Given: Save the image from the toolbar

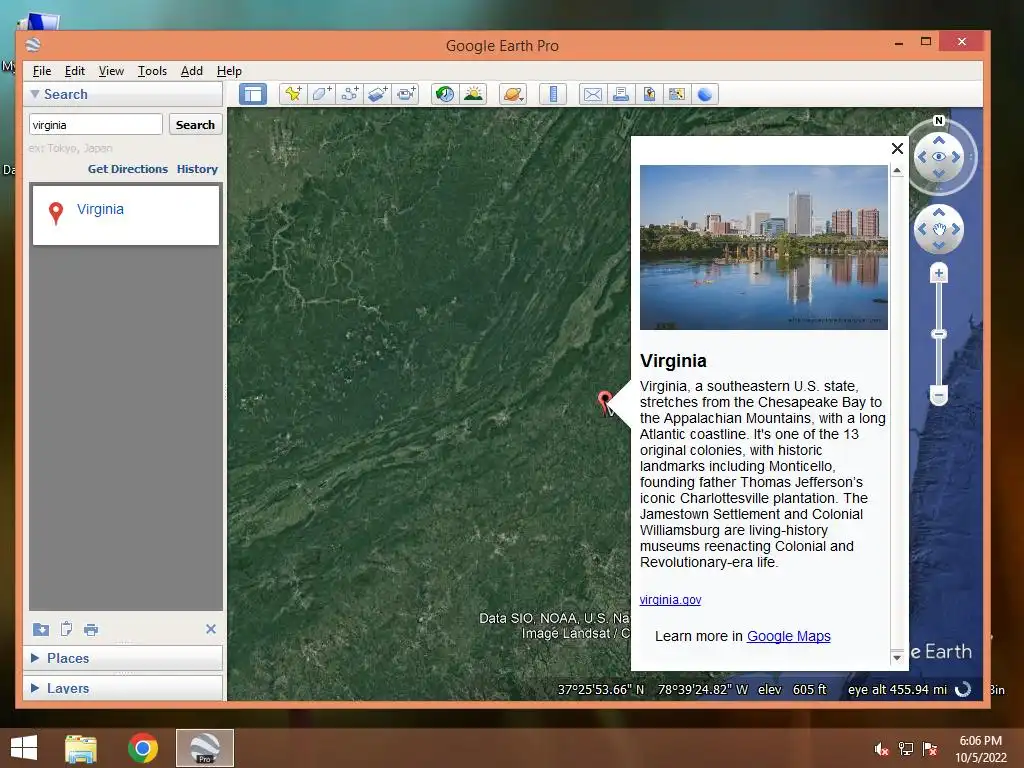Looking at the screenshot, I should coord(649,94).
